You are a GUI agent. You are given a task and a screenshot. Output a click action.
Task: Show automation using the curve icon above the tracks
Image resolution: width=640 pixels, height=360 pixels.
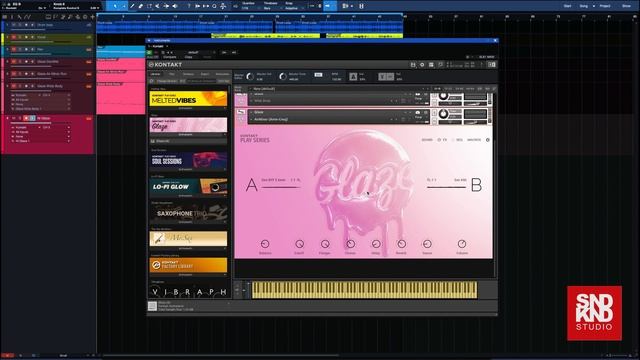[27, 17]
